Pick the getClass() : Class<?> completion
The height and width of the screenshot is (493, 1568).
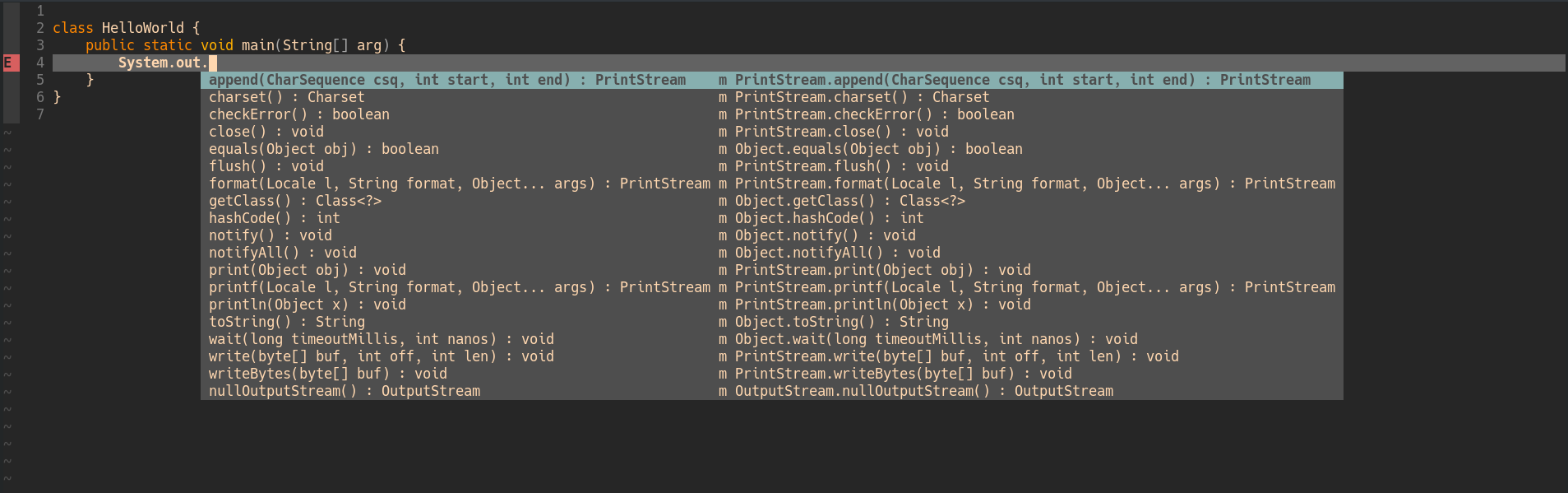[294, 200]
